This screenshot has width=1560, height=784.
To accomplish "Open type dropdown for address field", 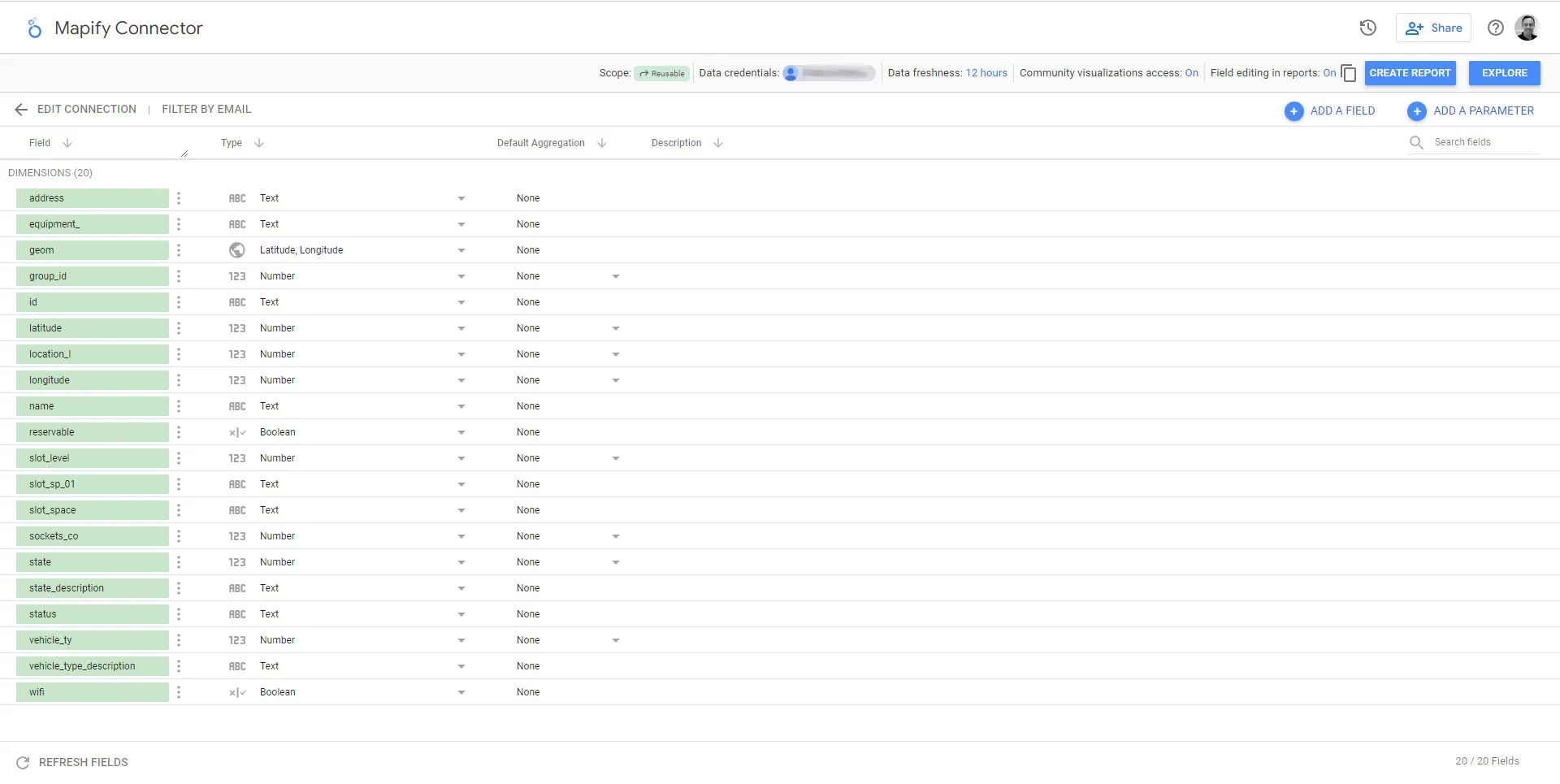I will coord(461,198).
